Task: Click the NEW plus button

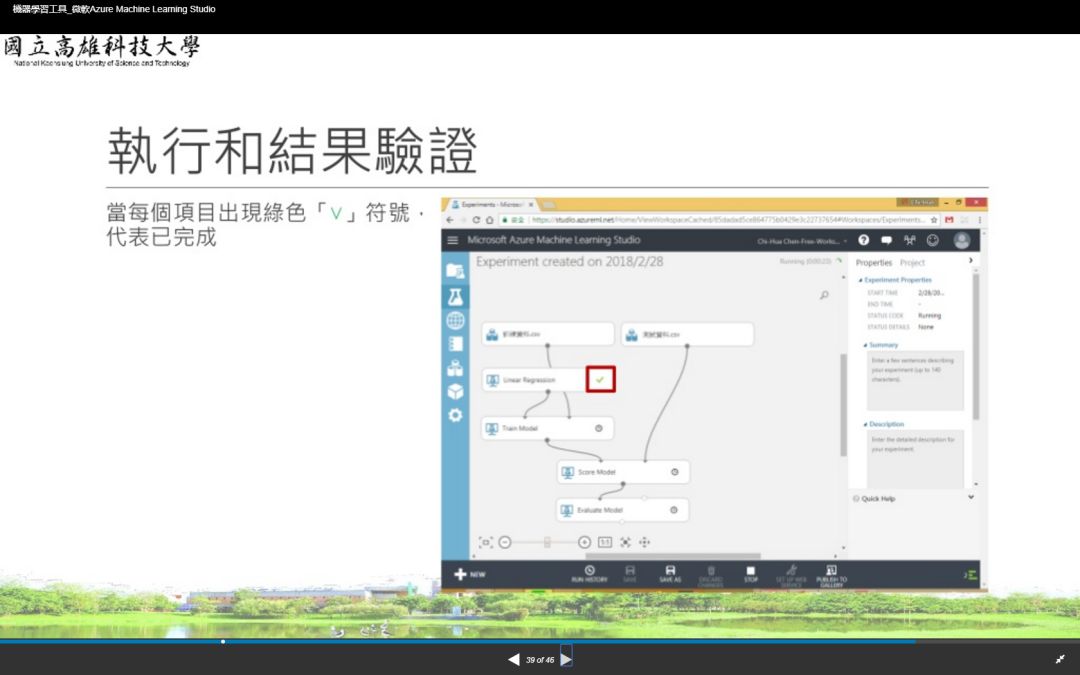Action: coord(469,574)
